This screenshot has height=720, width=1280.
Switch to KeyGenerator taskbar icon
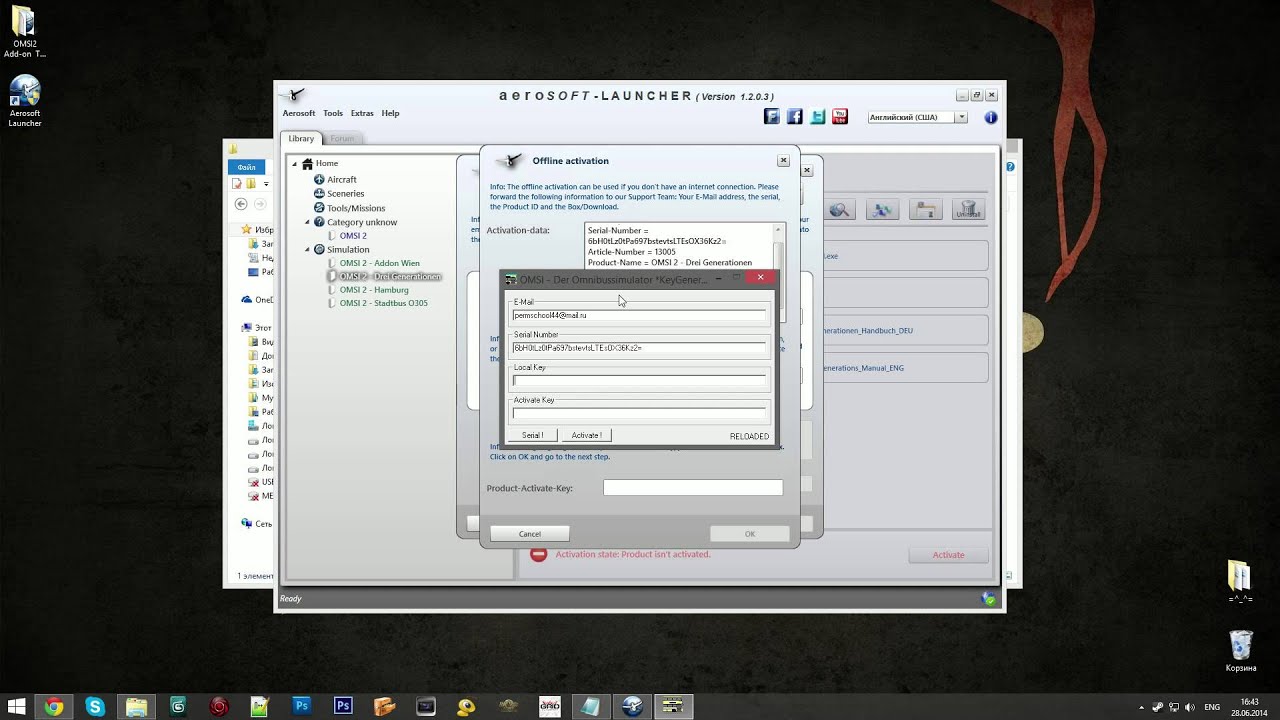[673, 706]
